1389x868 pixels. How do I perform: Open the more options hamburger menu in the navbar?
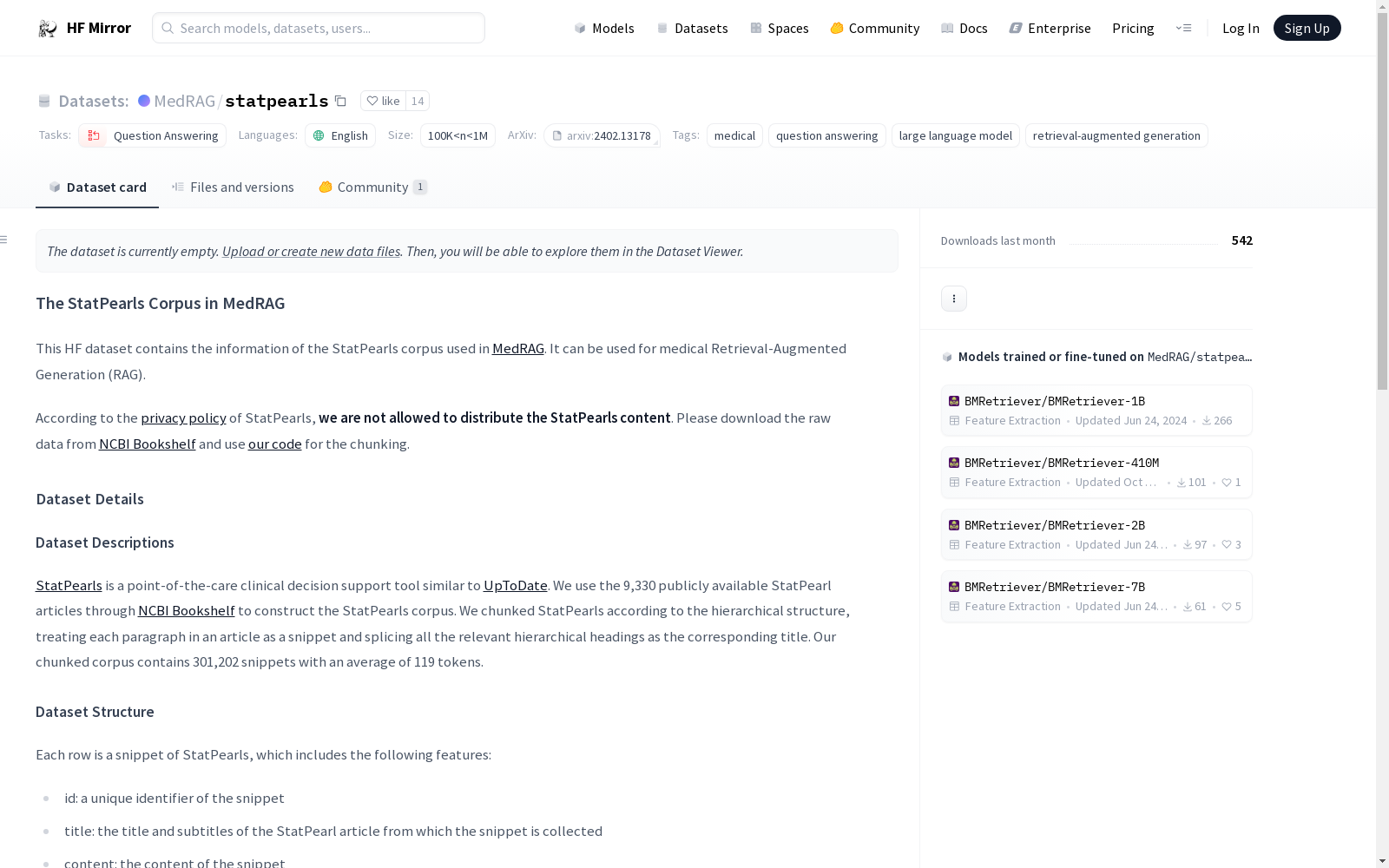tap(1183, 28)
